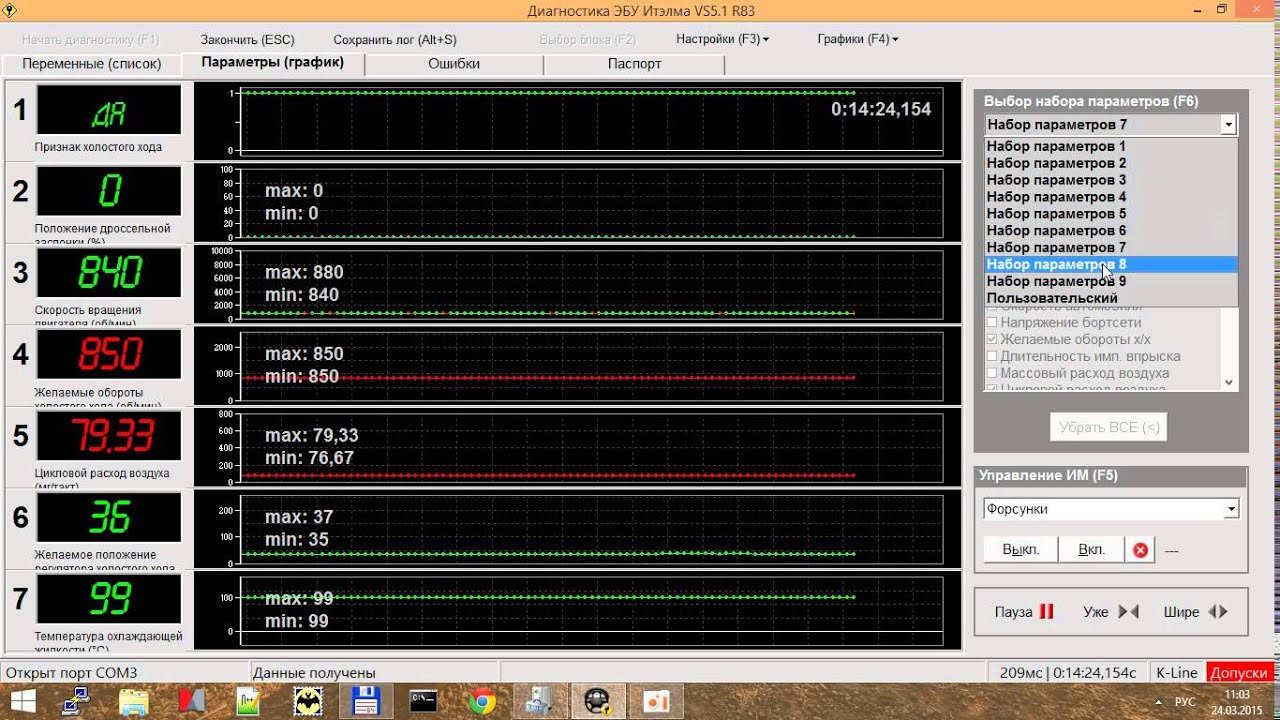
Task: Enable Длительность имп. впрыска checkbox
Action: (992, 356)
